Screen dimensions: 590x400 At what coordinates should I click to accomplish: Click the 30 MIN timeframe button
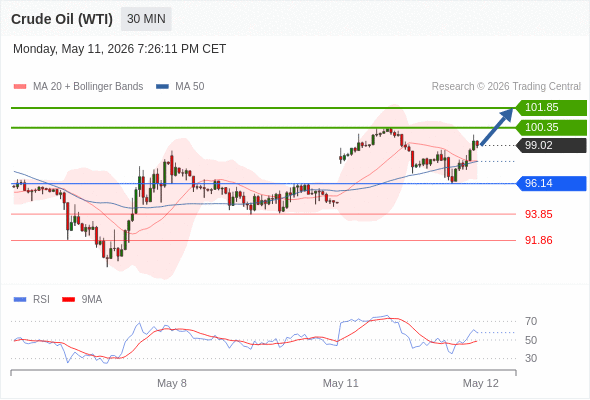pos(146,19)
